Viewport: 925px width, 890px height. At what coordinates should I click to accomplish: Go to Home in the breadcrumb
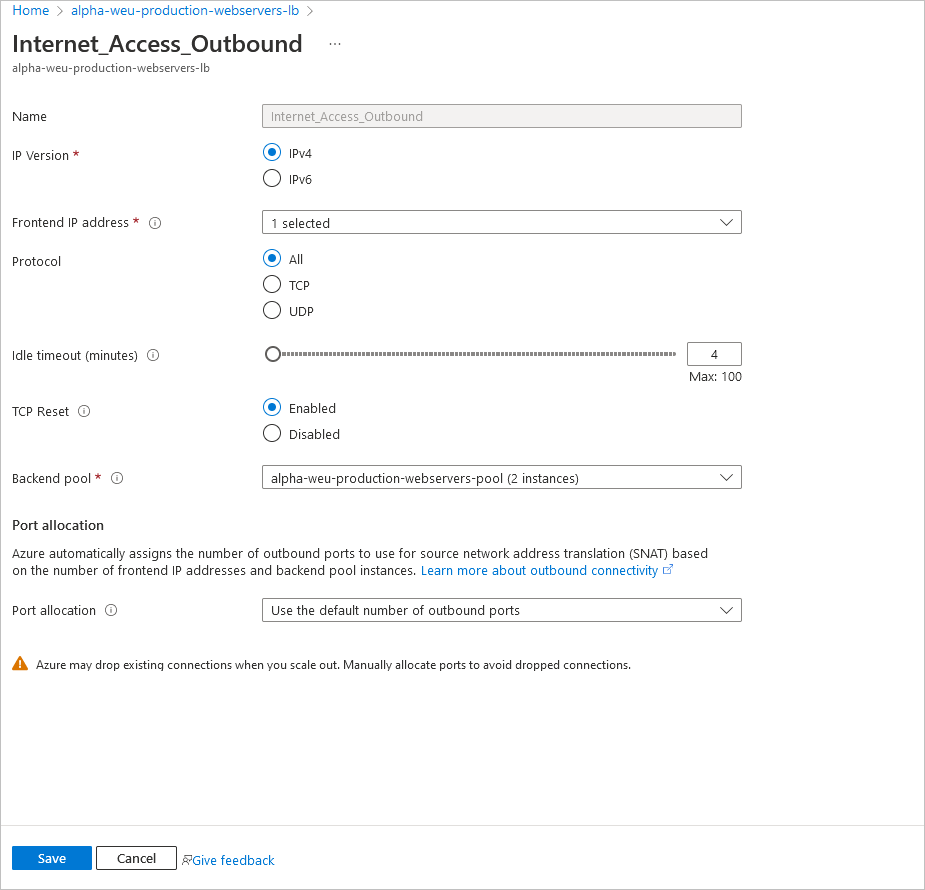point(31,11)
